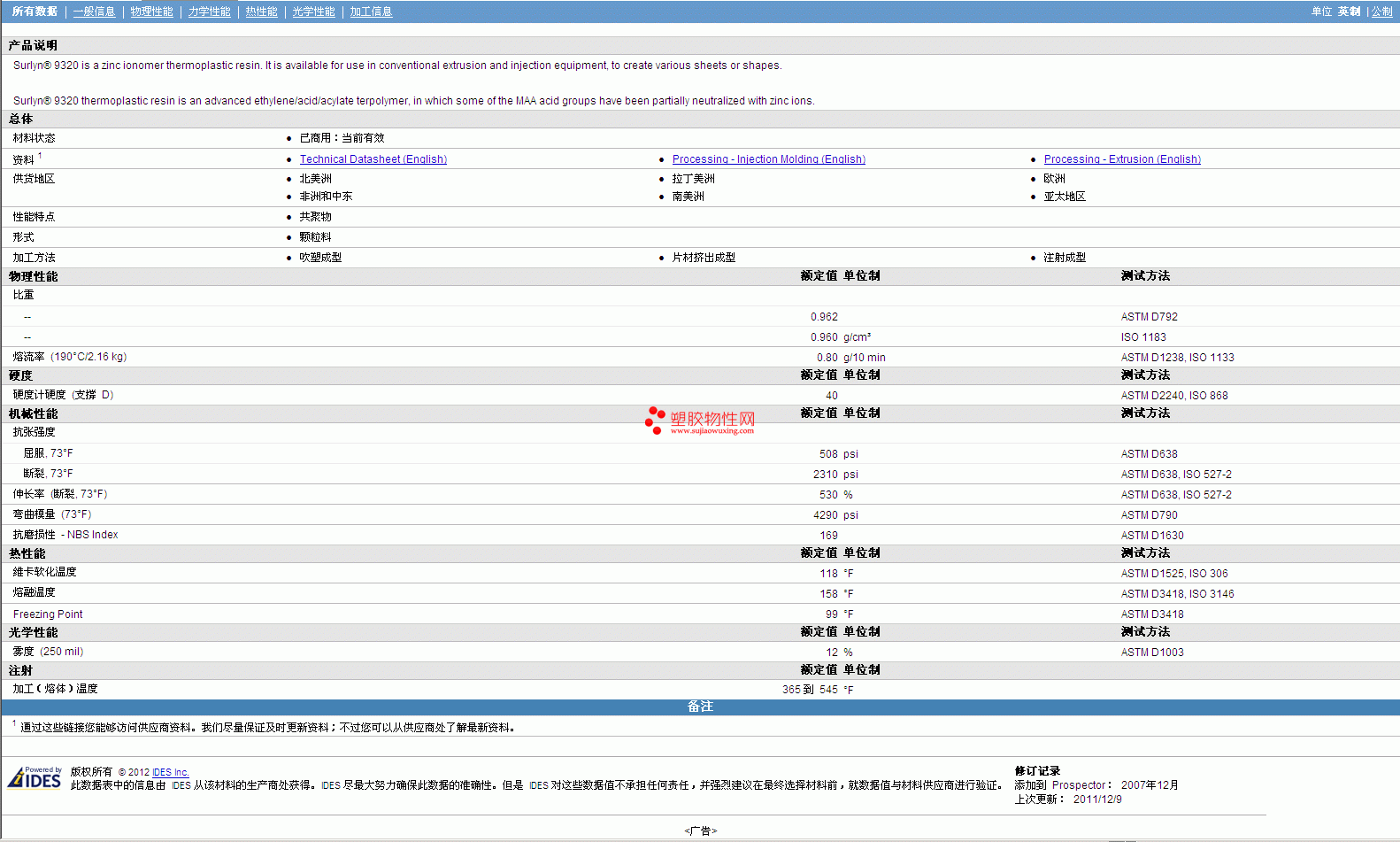Click the 熔流率 (190°C/2.16 kg) row label
The width and height of the screenshot is (1400, 842).
pos(70,357)
